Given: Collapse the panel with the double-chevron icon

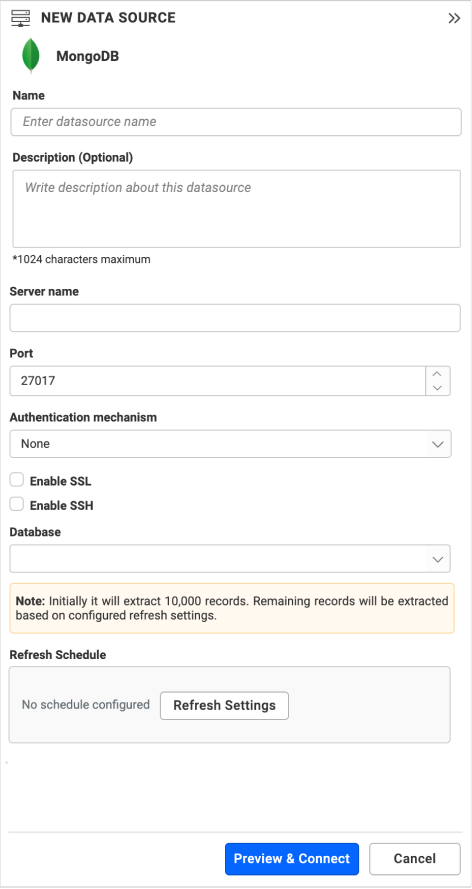Looking at the screenshot, I should (454, 18).
